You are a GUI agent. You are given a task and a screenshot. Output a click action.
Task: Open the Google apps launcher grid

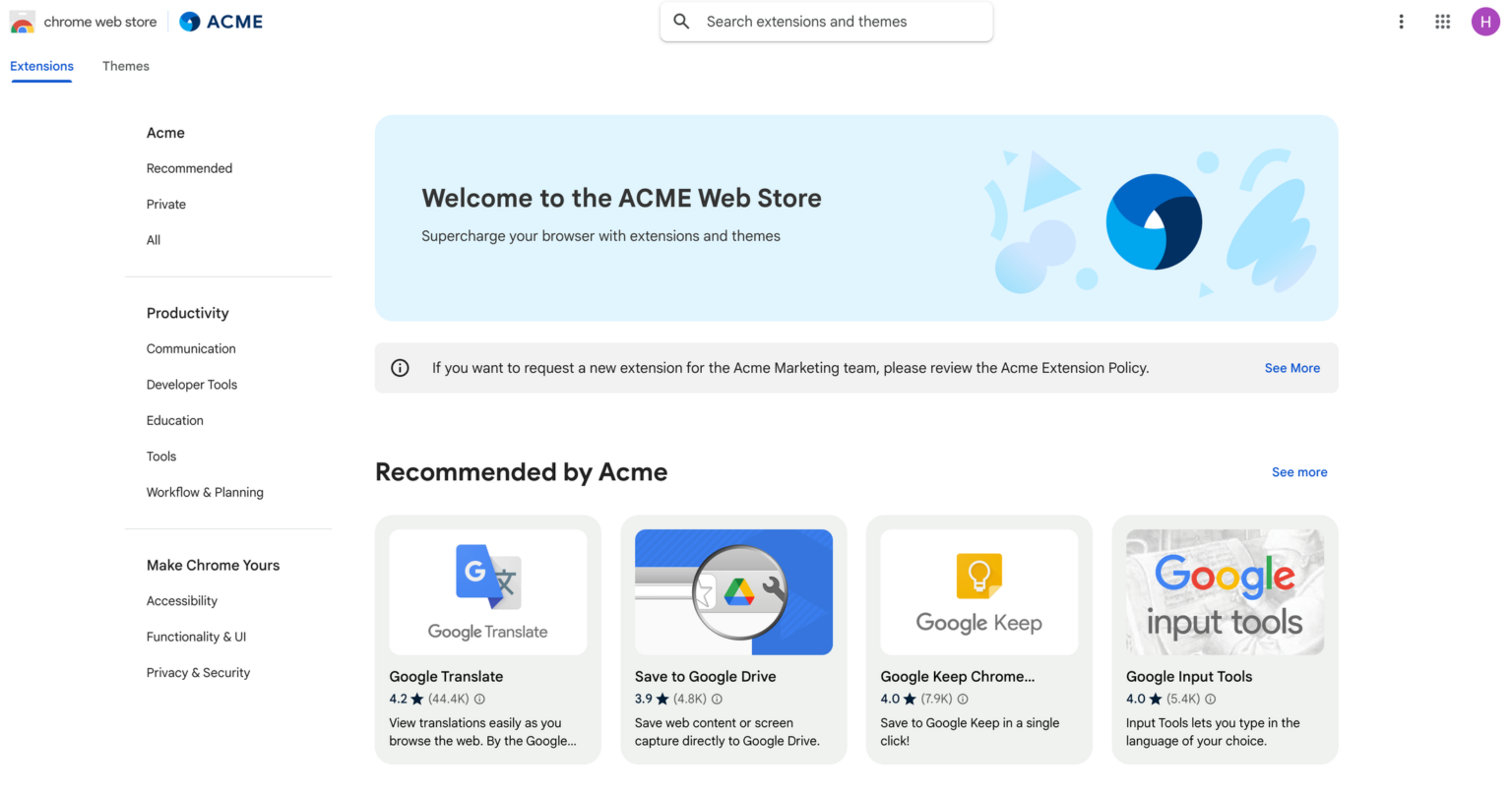[x=1442, y=21]
